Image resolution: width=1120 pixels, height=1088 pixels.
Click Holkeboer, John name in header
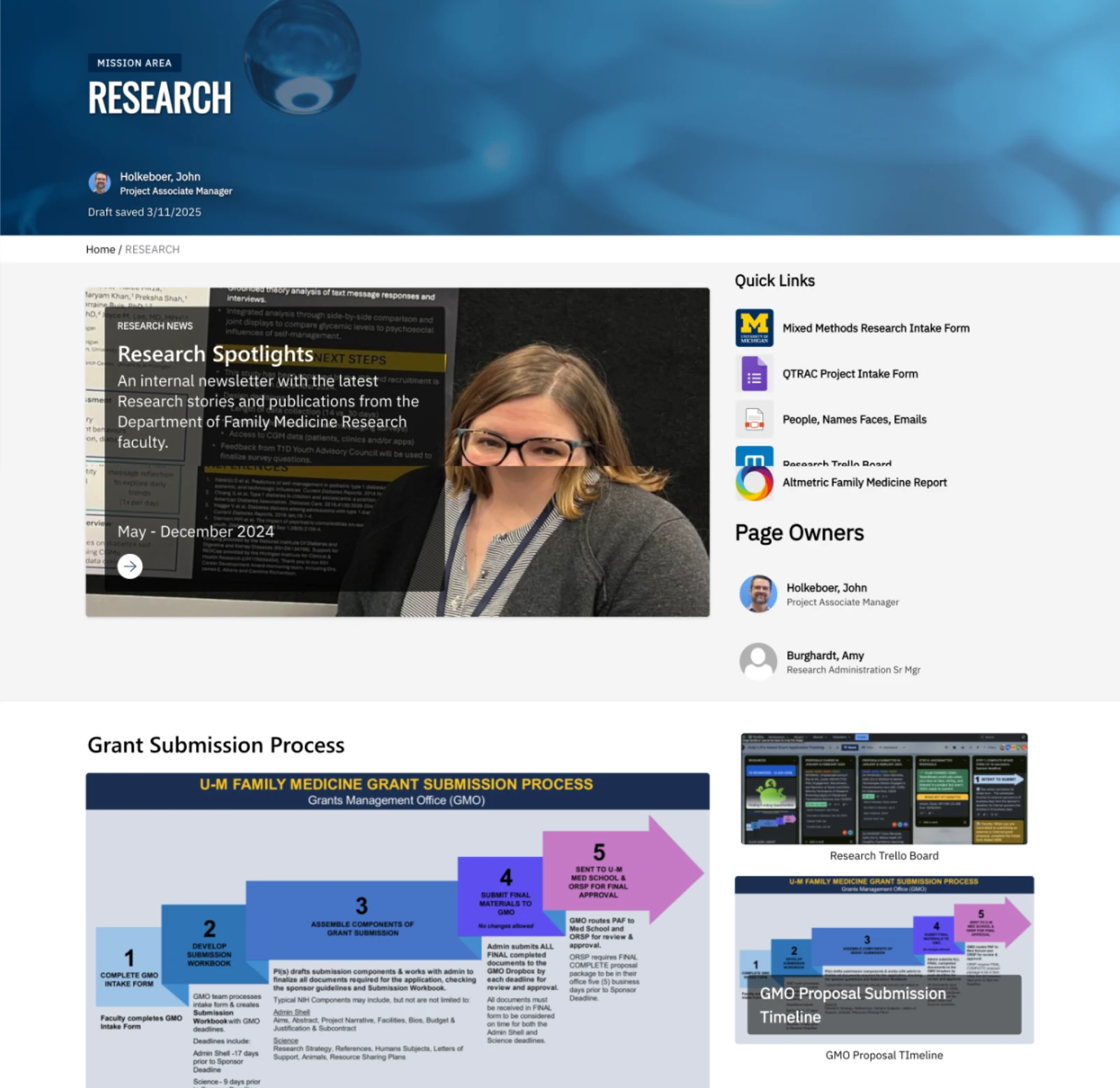coord(160,176)
